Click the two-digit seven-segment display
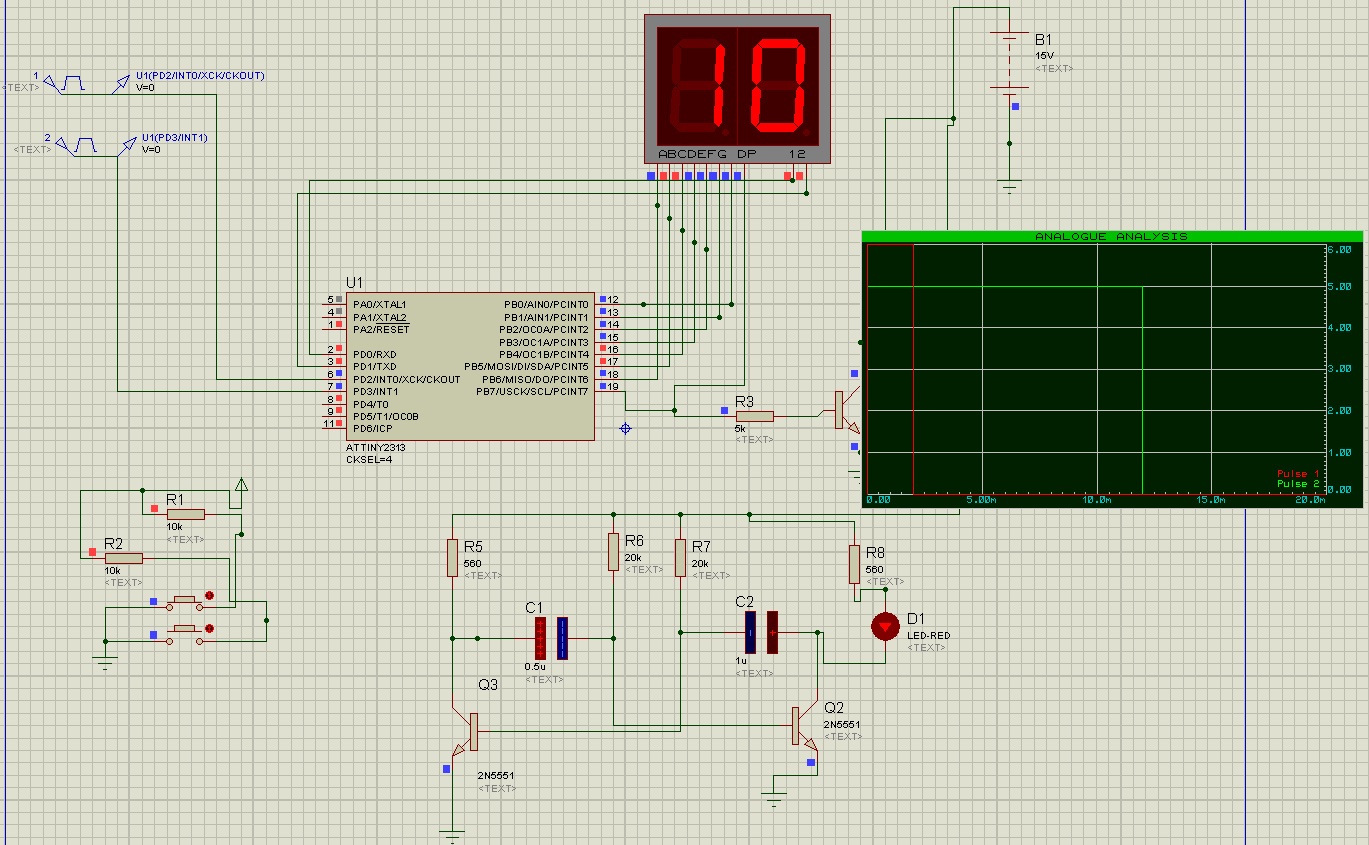 [x=737, y=85]
